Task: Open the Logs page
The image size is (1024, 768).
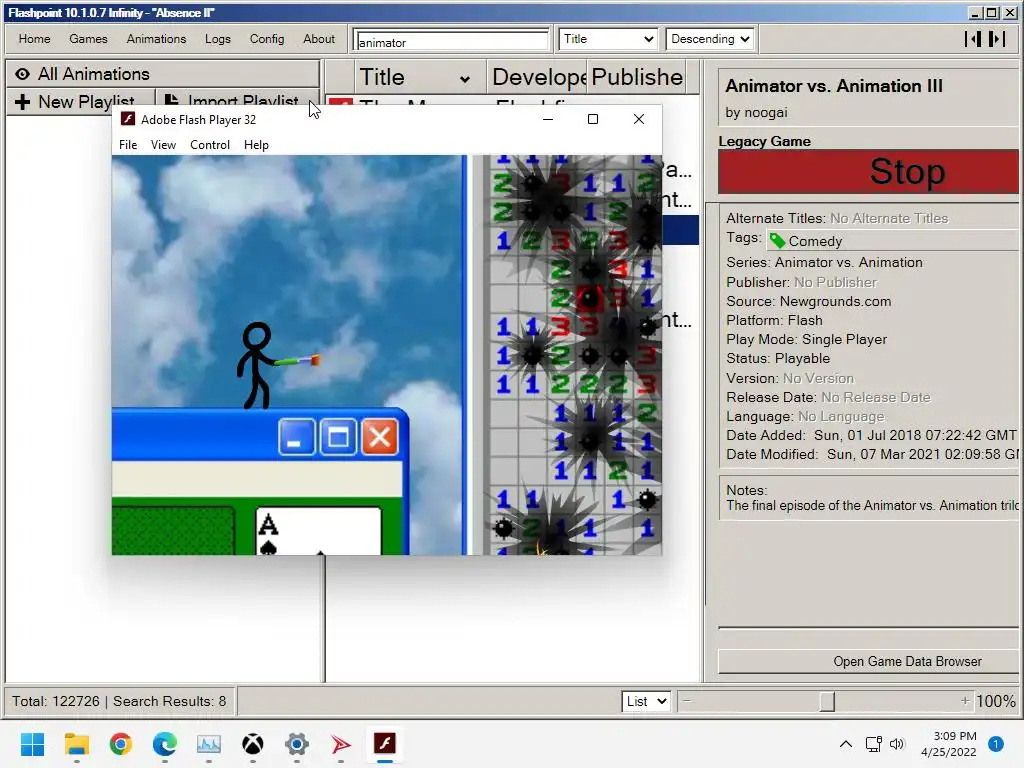Action: point(217,39)
